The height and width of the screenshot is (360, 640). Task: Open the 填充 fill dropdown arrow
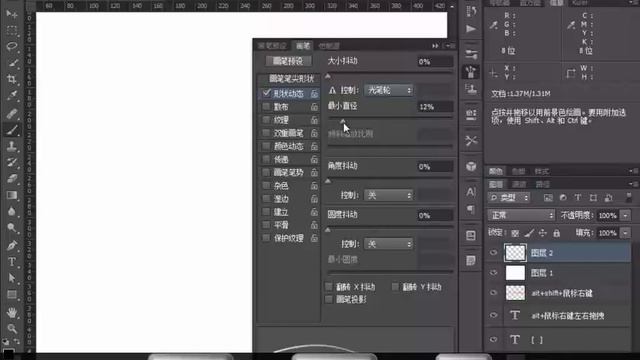click(625, 233)
